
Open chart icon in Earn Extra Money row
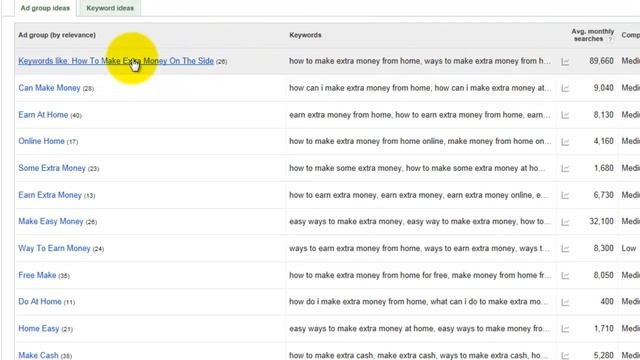click(565, 195)
